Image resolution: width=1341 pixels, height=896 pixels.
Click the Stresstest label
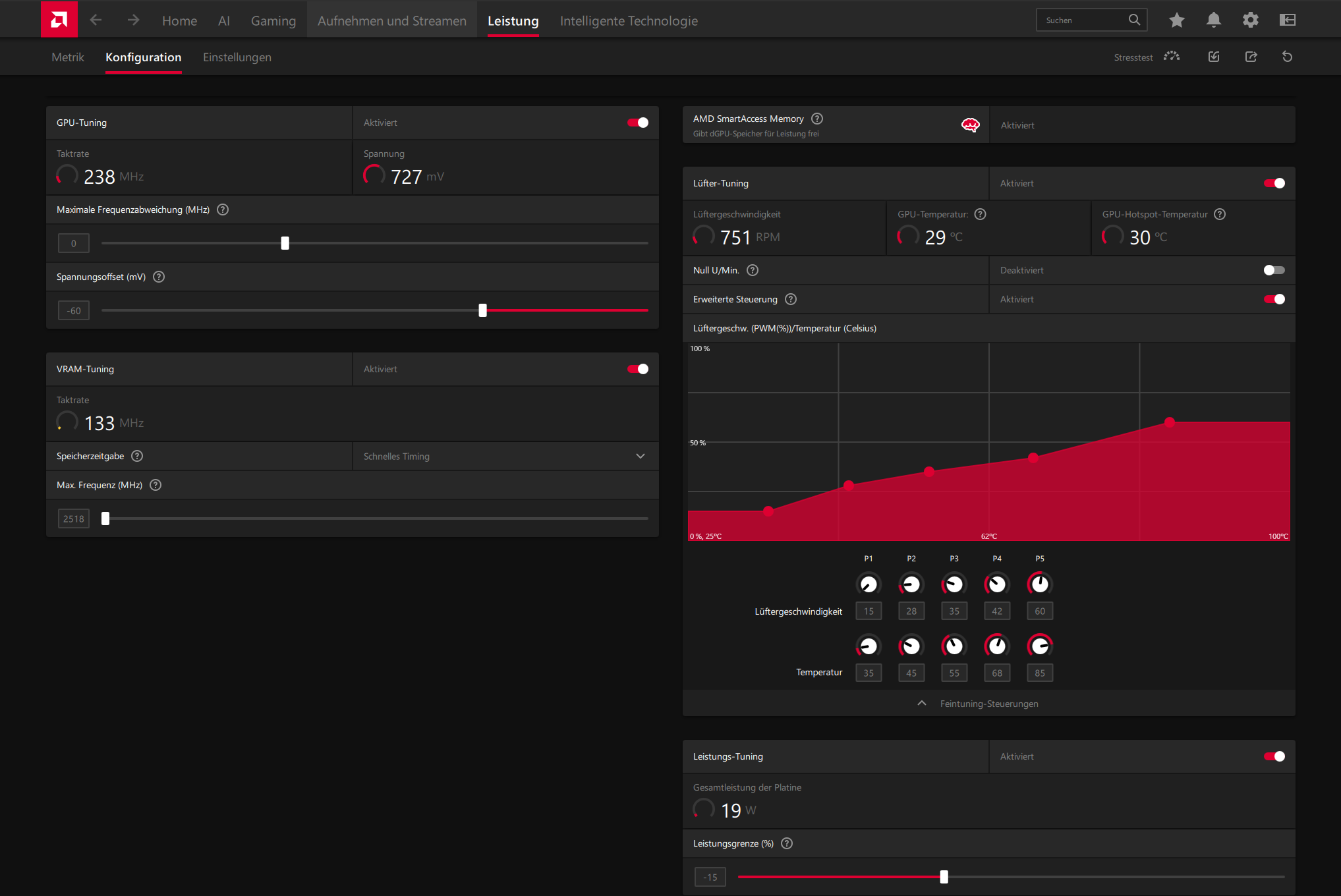pos(1133,57)
